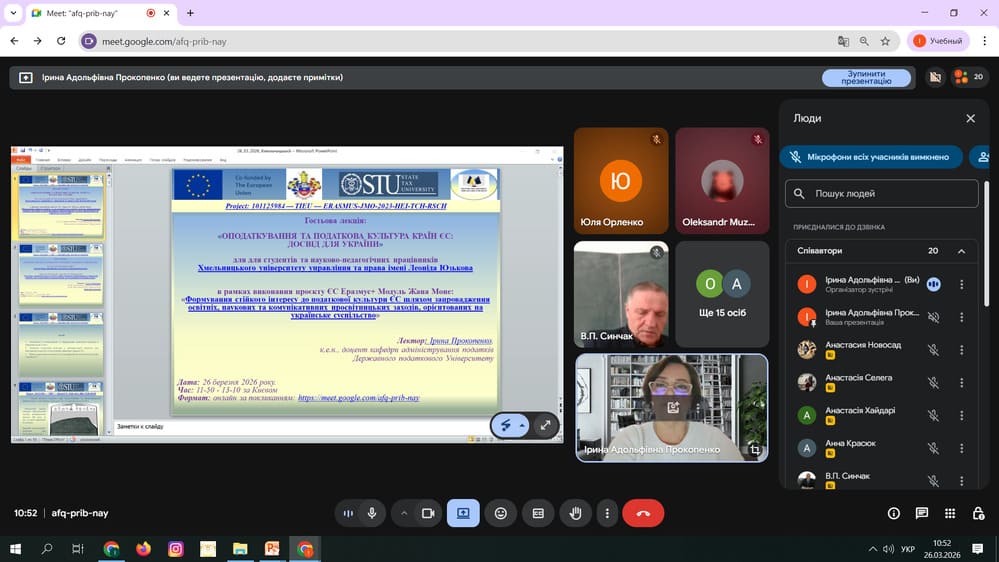The image size is (999, 562).
Task: Click Зупинити презентацію button
Action: tap(866, 77)
